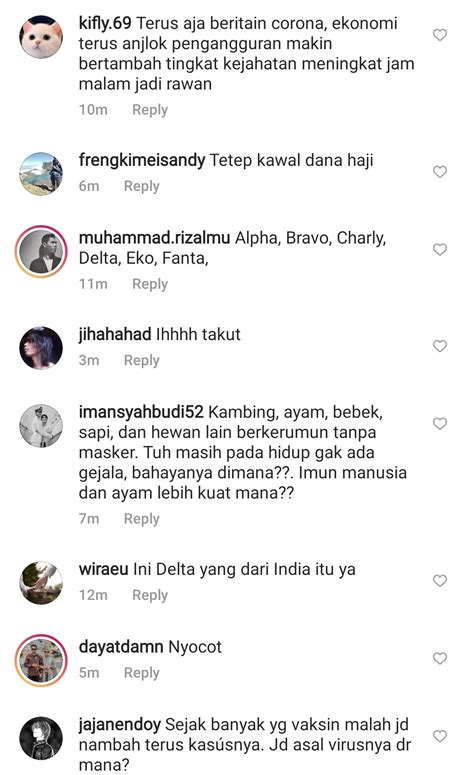
Task: Reply to imansyahbudi52's comment
Action: (x=141, y=519)
